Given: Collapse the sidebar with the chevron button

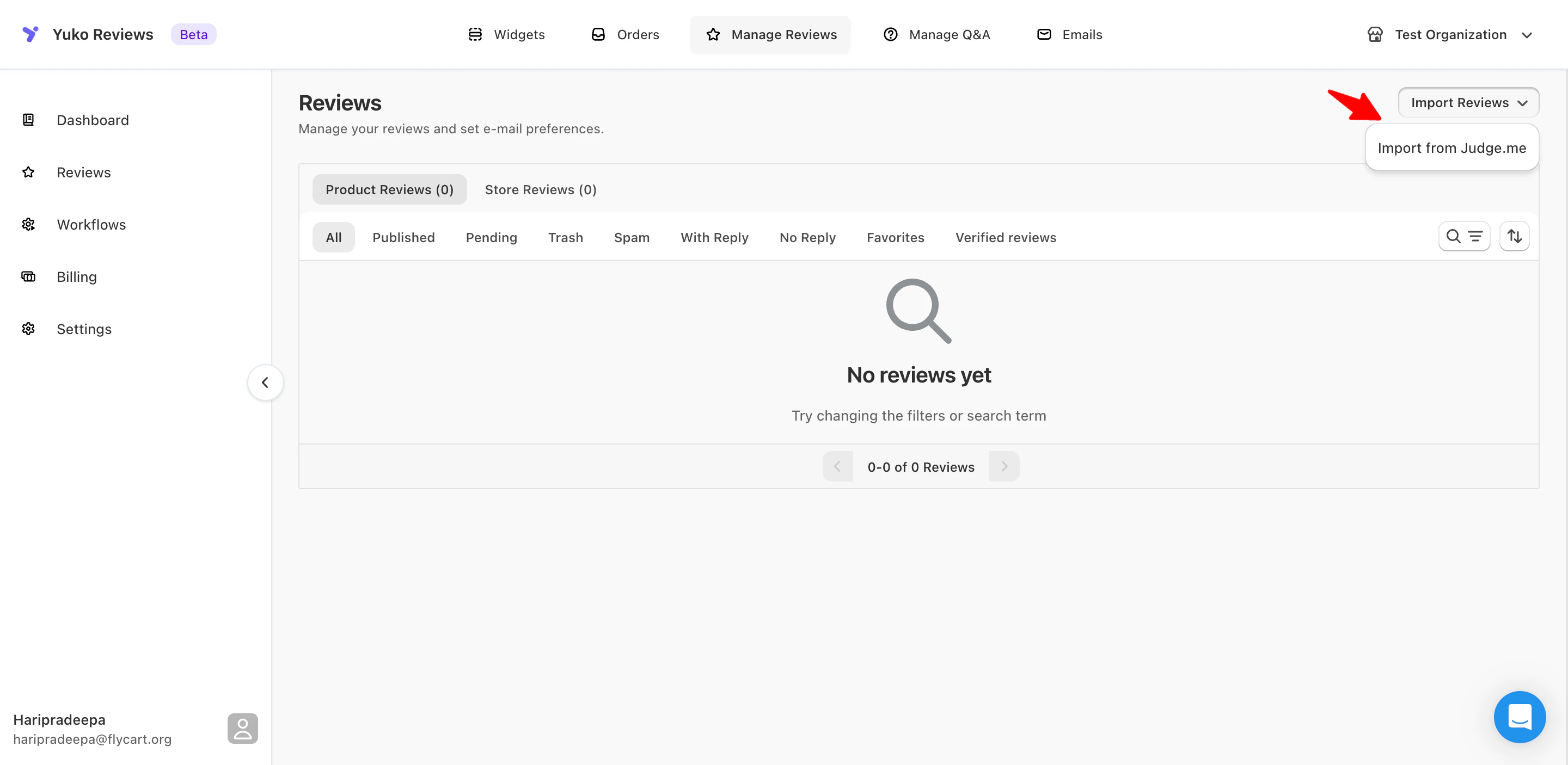Looking at the screenshot, I should point(265,382).
